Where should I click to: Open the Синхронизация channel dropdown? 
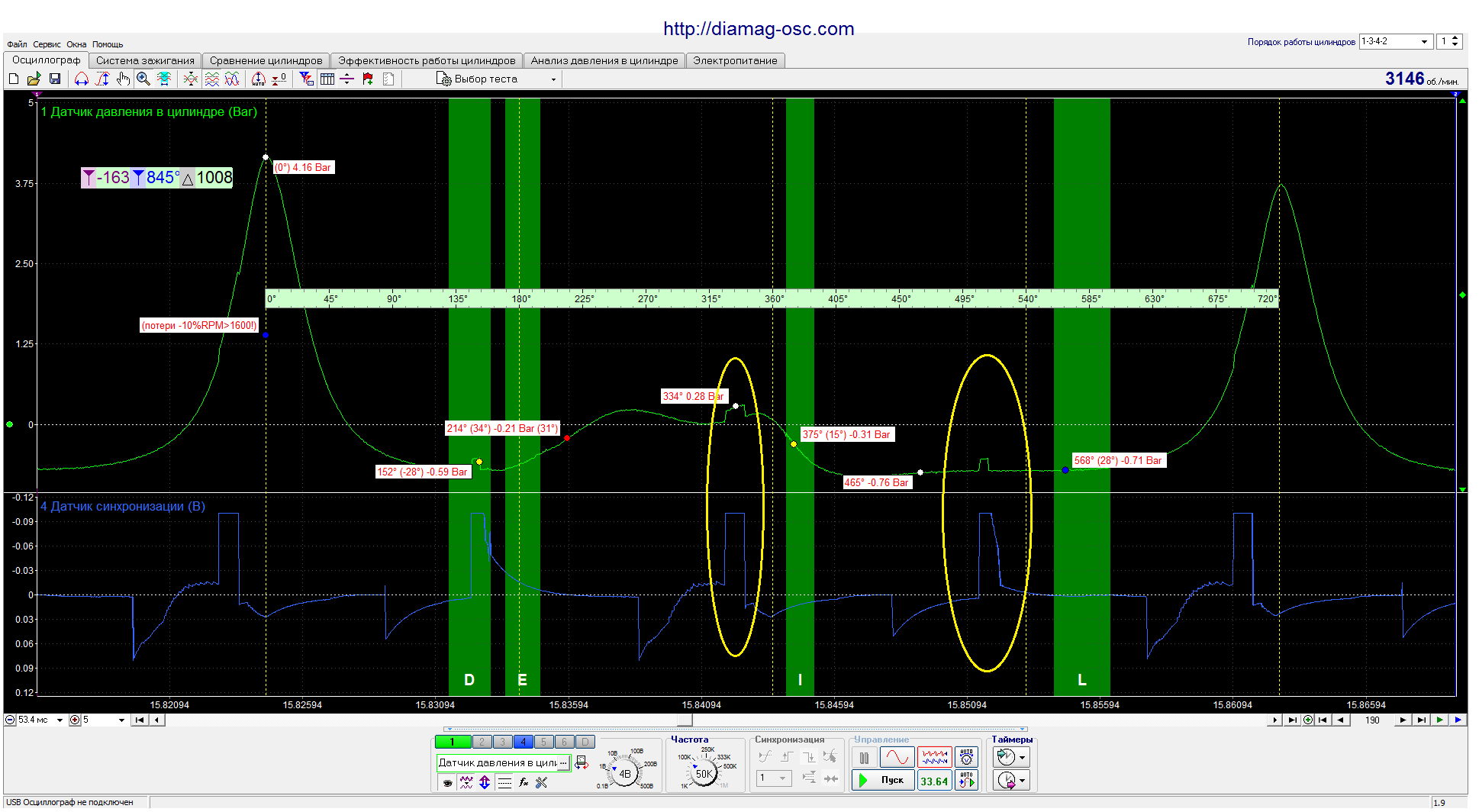coord(774,778)
